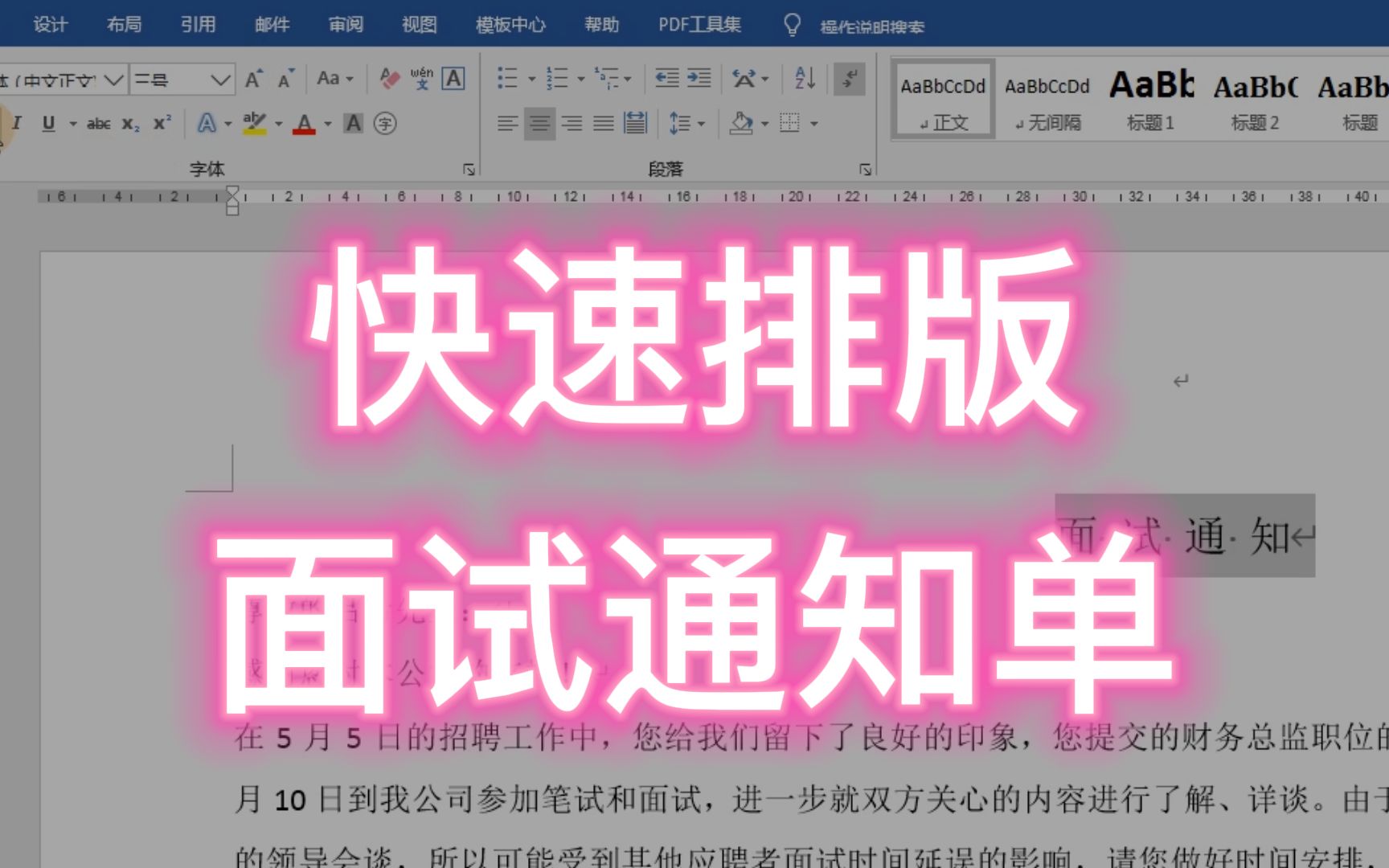Open the 审阅 tab
The width and height of the screenshot is (1389, 868).
(x=346, y=25)
